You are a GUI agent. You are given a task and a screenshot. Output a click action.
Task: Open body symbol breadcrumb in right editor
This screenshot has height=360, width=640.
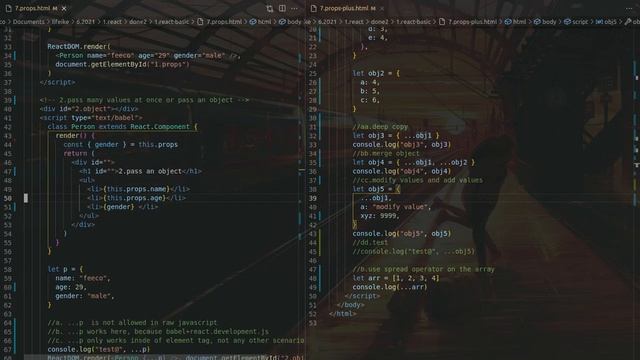545,22
